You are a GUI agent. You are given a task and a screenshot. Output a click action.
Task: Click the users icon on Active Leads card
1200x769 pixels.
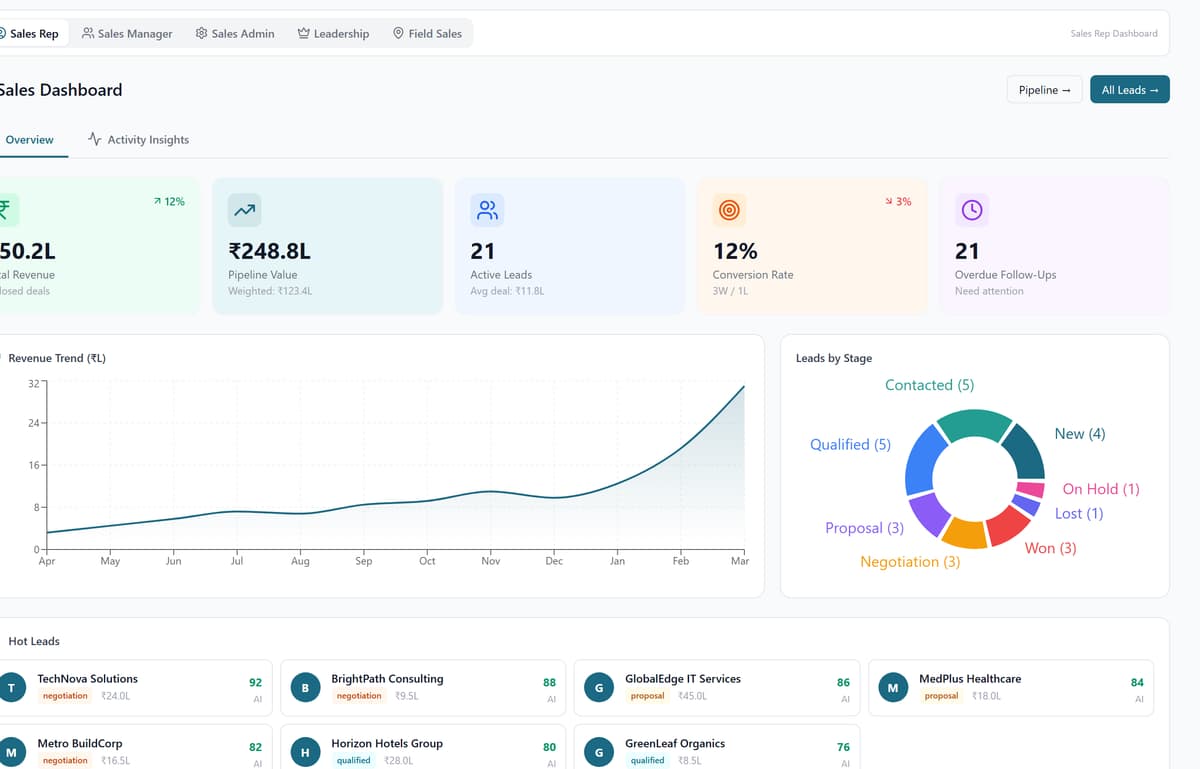coord(487,210)
